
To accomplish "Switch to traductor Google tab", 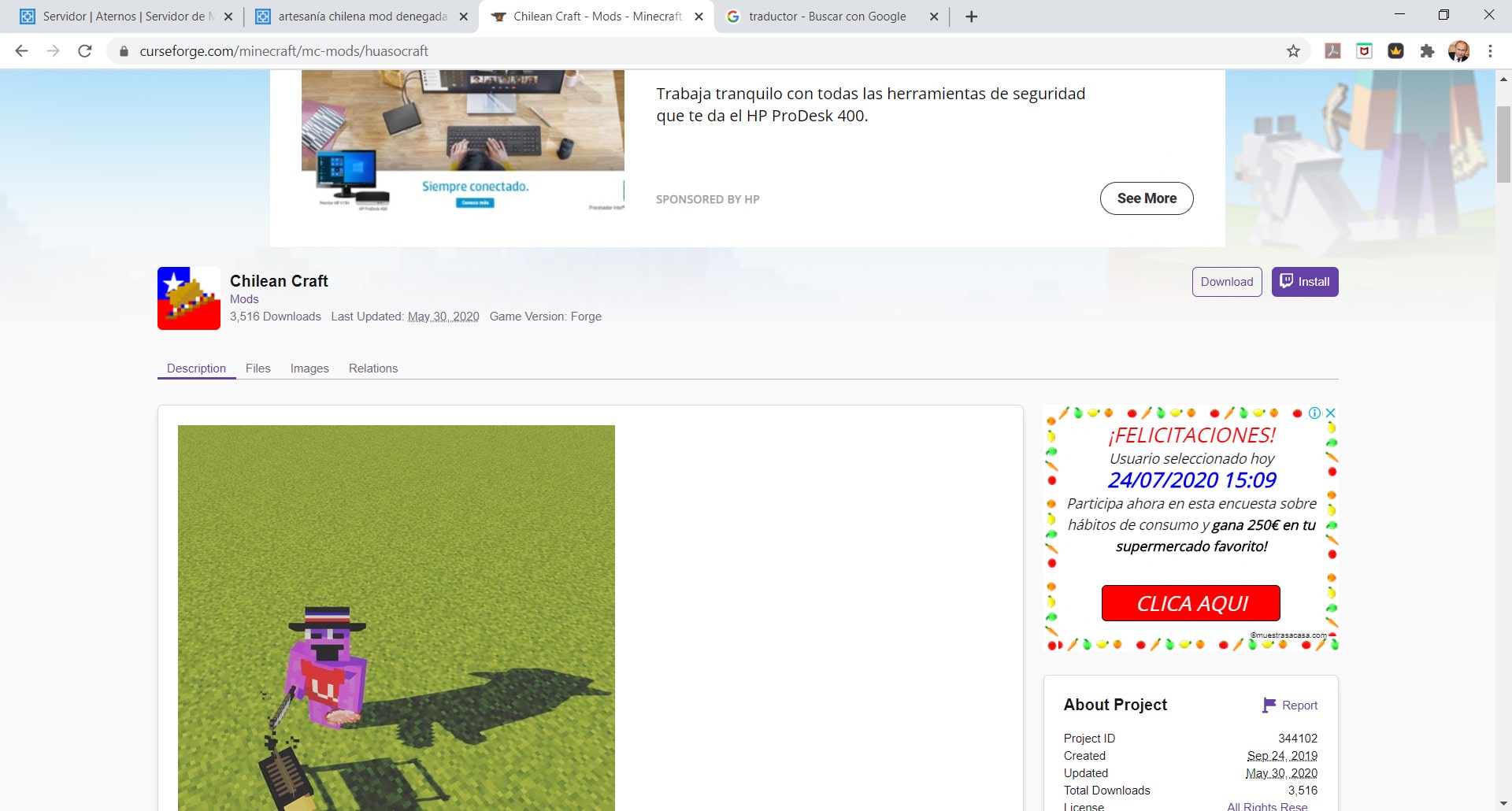I will pos(832,17).
